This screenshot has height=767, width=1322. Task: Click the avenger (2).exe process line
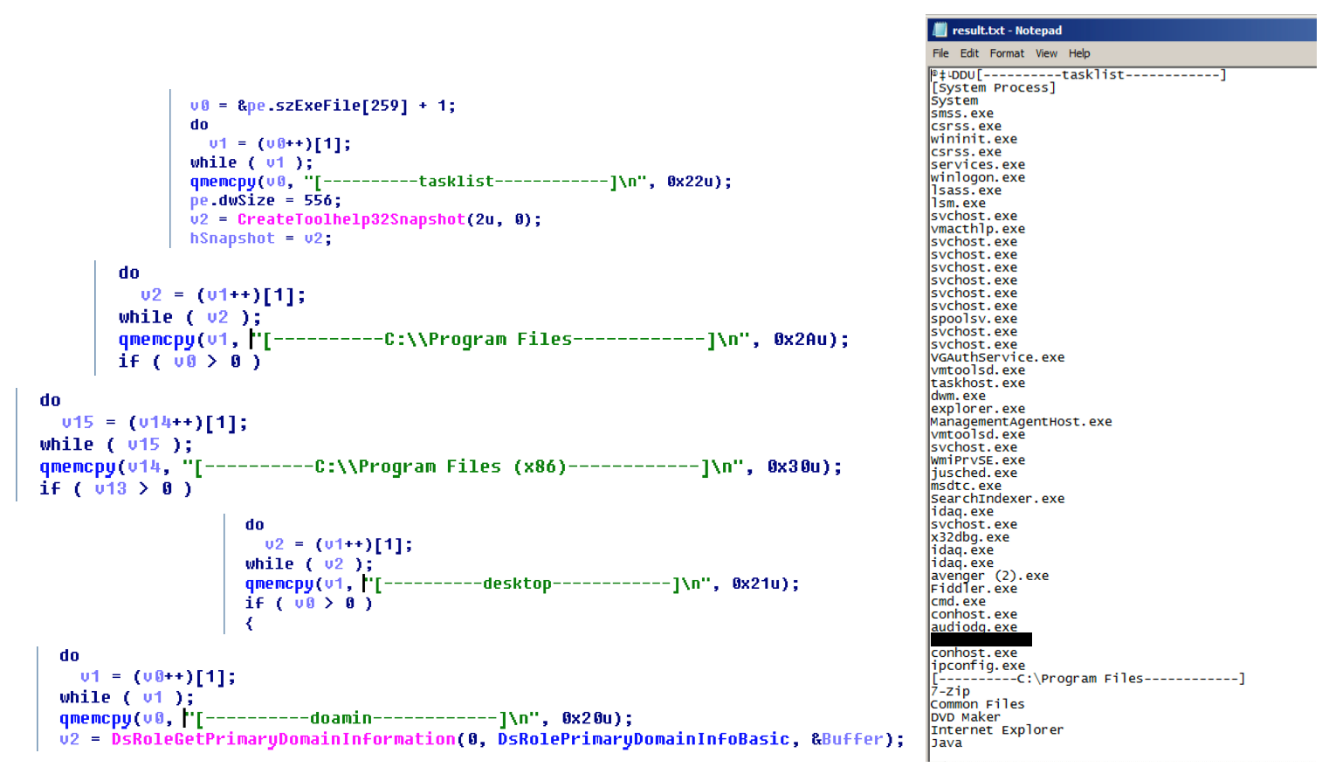[x=975, y=576]
